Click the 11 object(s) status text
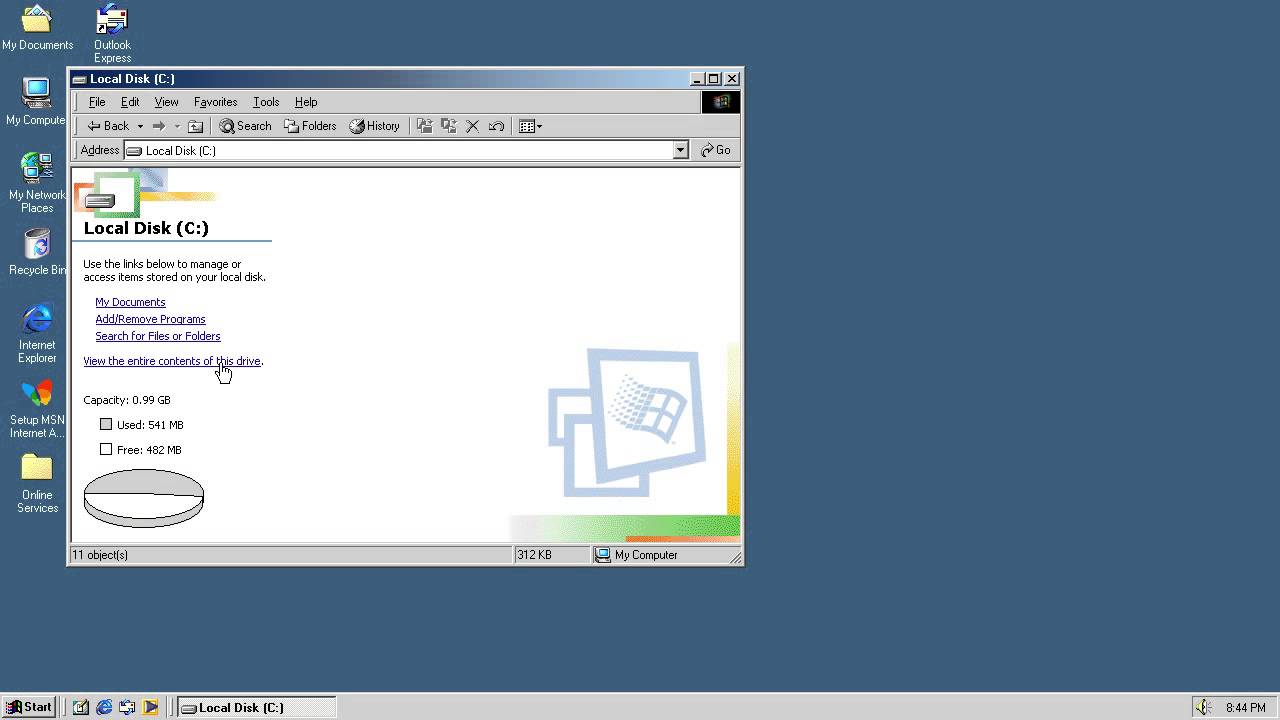Viewport: 1280px width, 720px height. click(100, 555)
